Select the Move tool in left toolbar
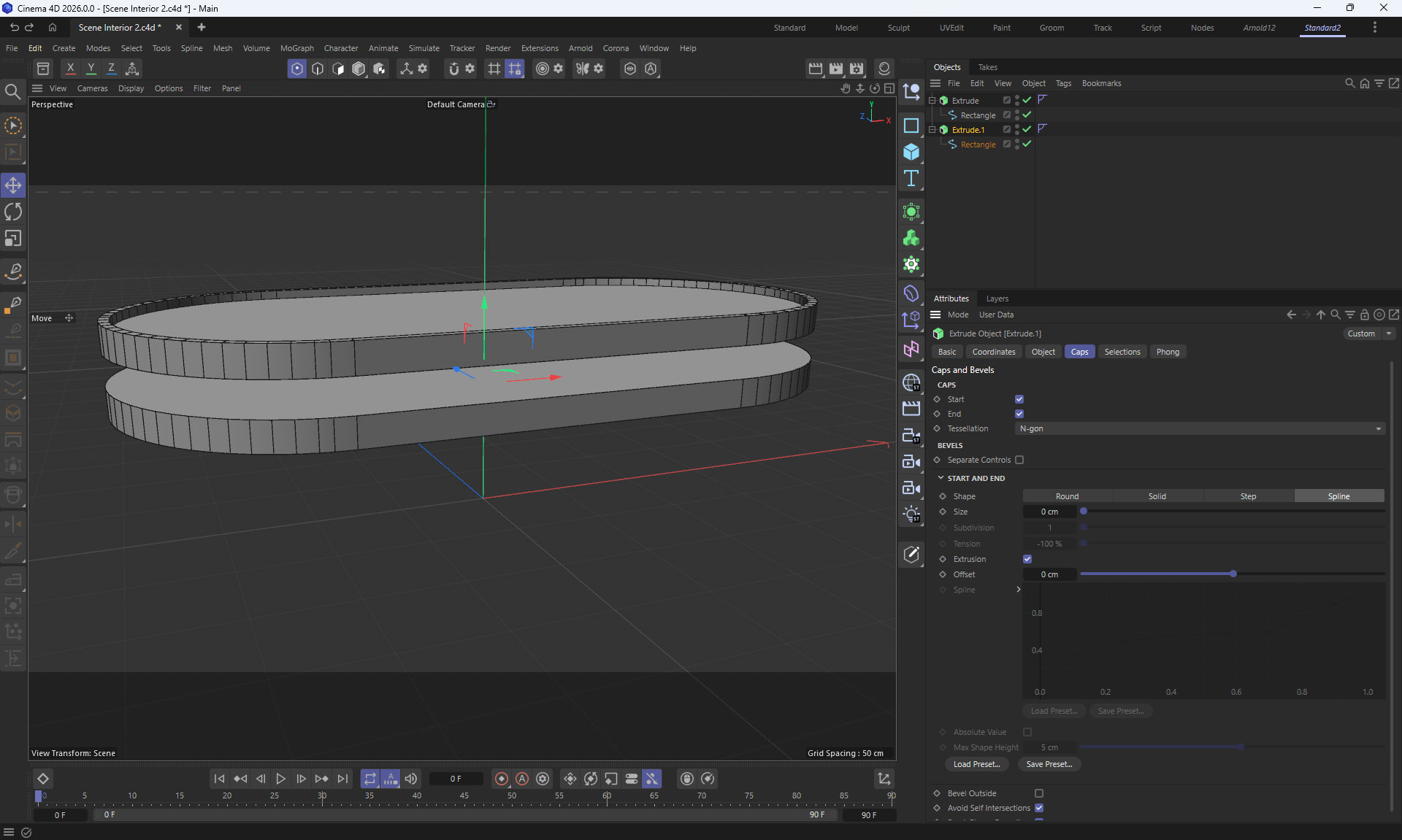The height and width of the screenshot is (840, 1402). click(x=13, y=185)
